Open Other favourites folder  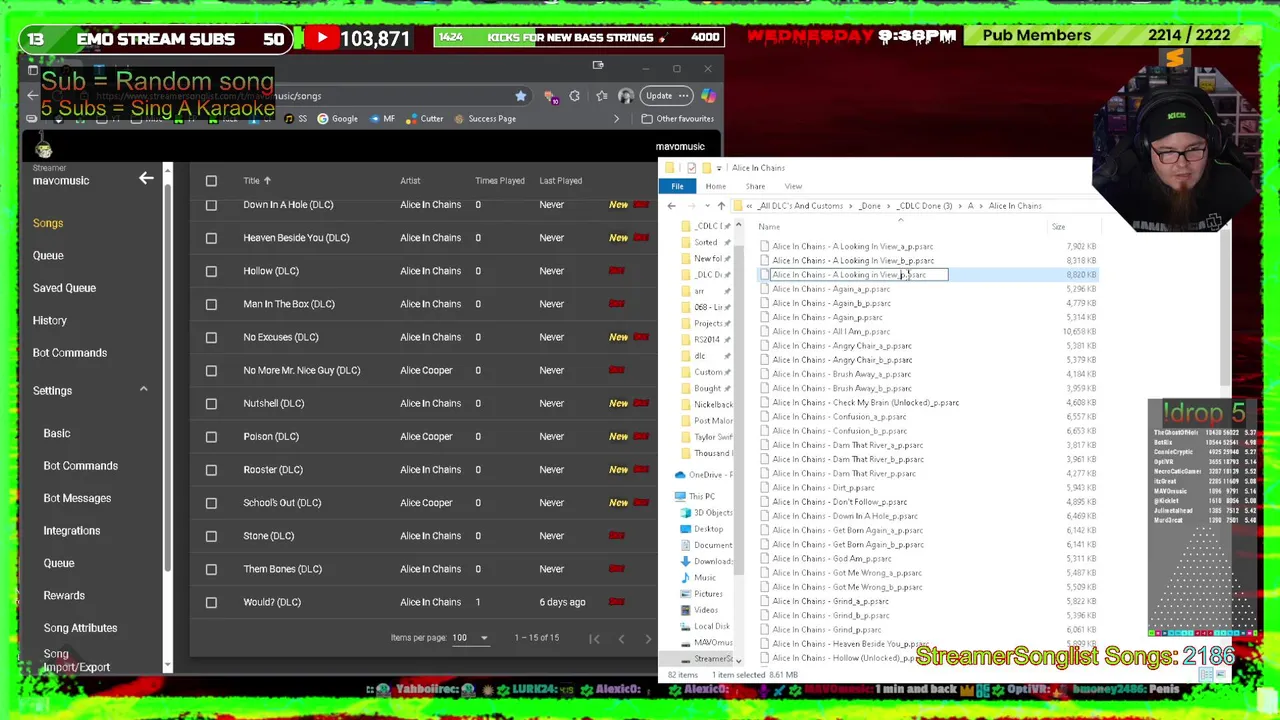tap(677, 118)
